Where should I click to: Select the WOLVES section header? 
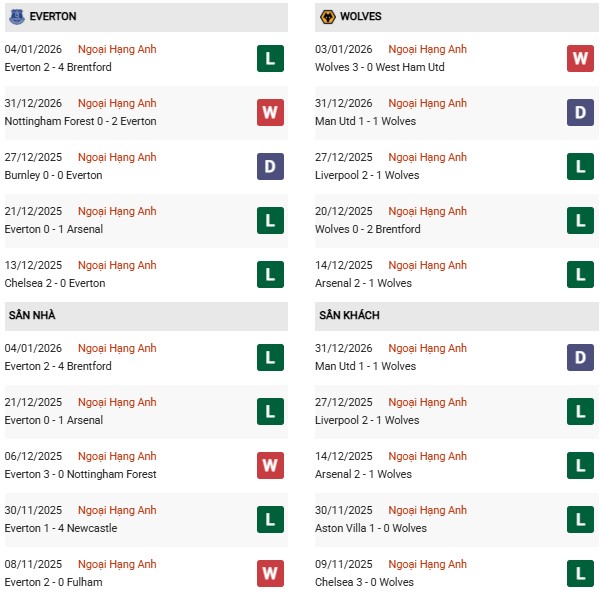pyautogui.click(x=360, y=17)
